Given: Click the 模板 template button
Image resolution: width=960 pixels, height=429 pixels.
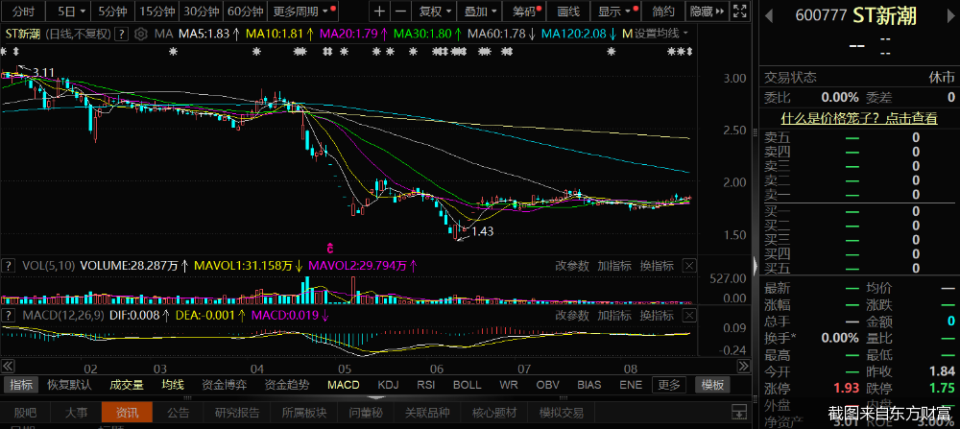Looking at the screenshot, I should (713, 385).
